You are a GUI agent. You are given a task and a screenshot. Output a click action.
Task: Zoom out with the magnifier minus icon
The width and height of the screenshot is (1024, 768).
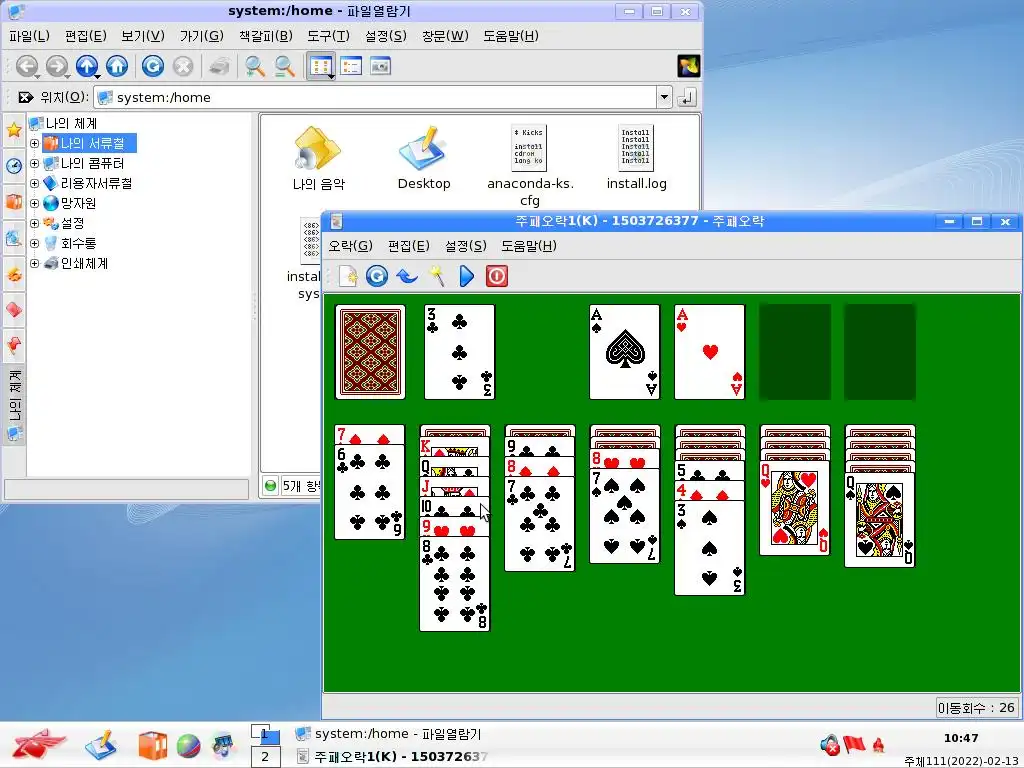click(284, 66)
